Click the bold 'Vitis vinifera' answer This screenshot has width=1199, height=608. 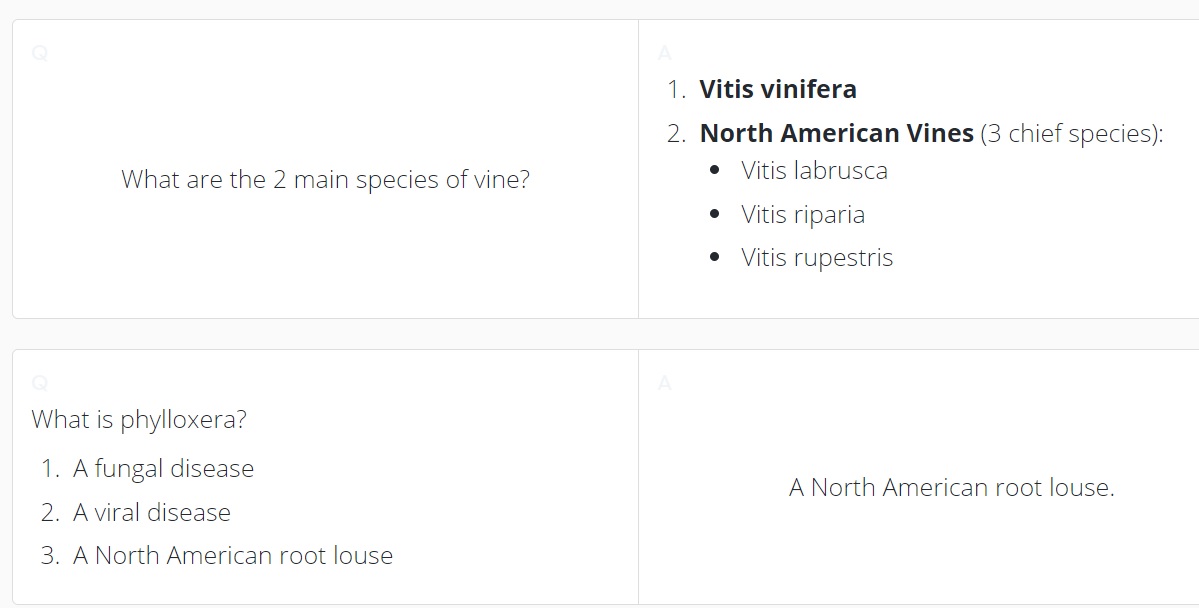coord(778,89)
